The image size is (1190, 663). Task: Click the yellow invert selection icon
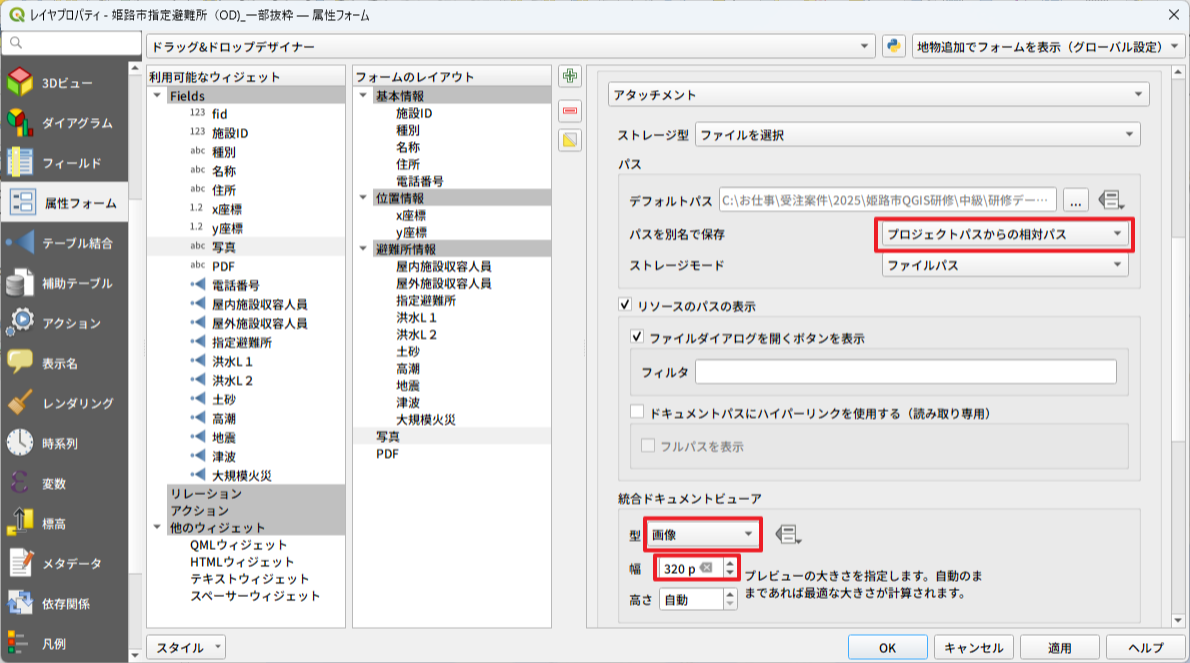click(570, 141)
